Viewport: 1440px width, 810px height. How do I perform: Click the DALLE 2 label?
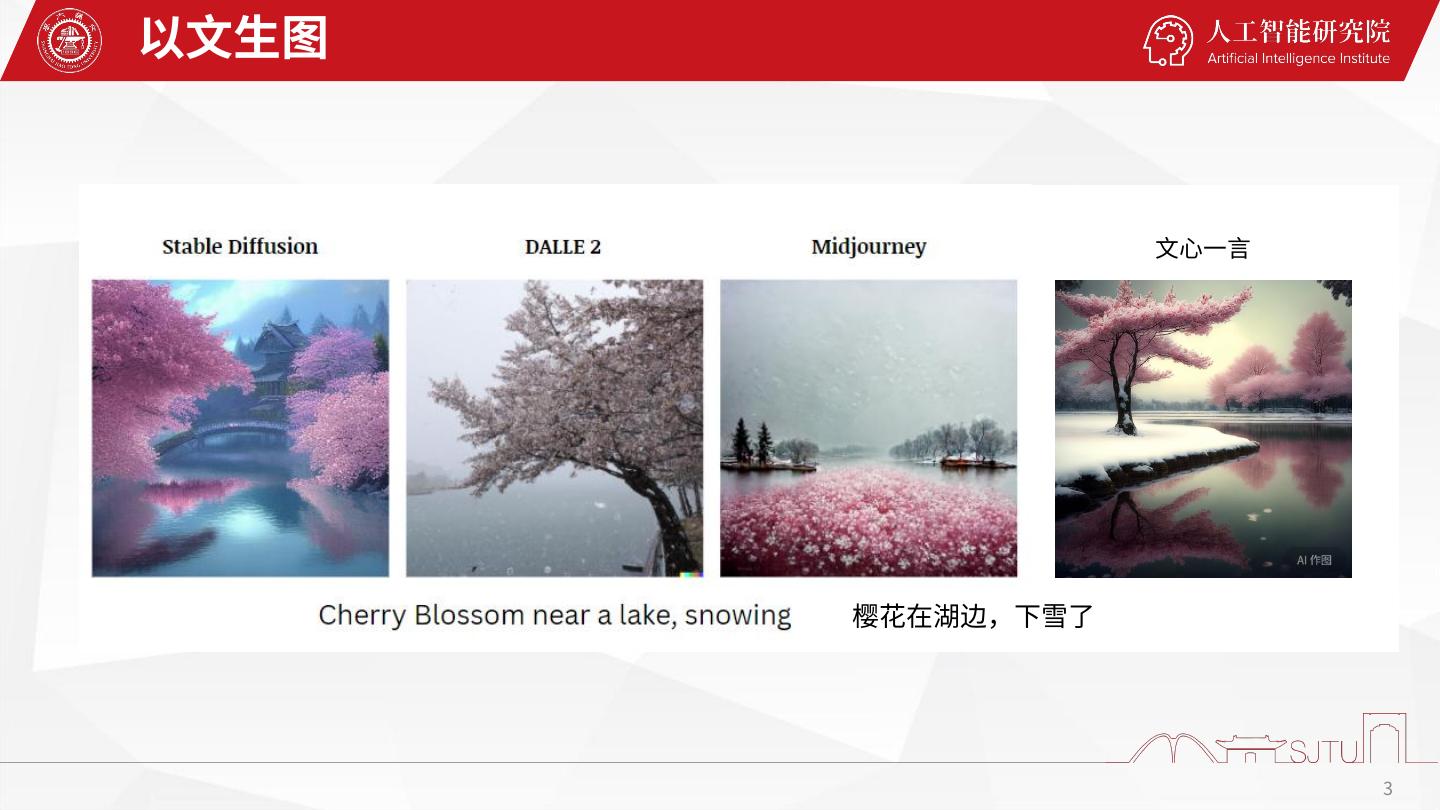563,247
